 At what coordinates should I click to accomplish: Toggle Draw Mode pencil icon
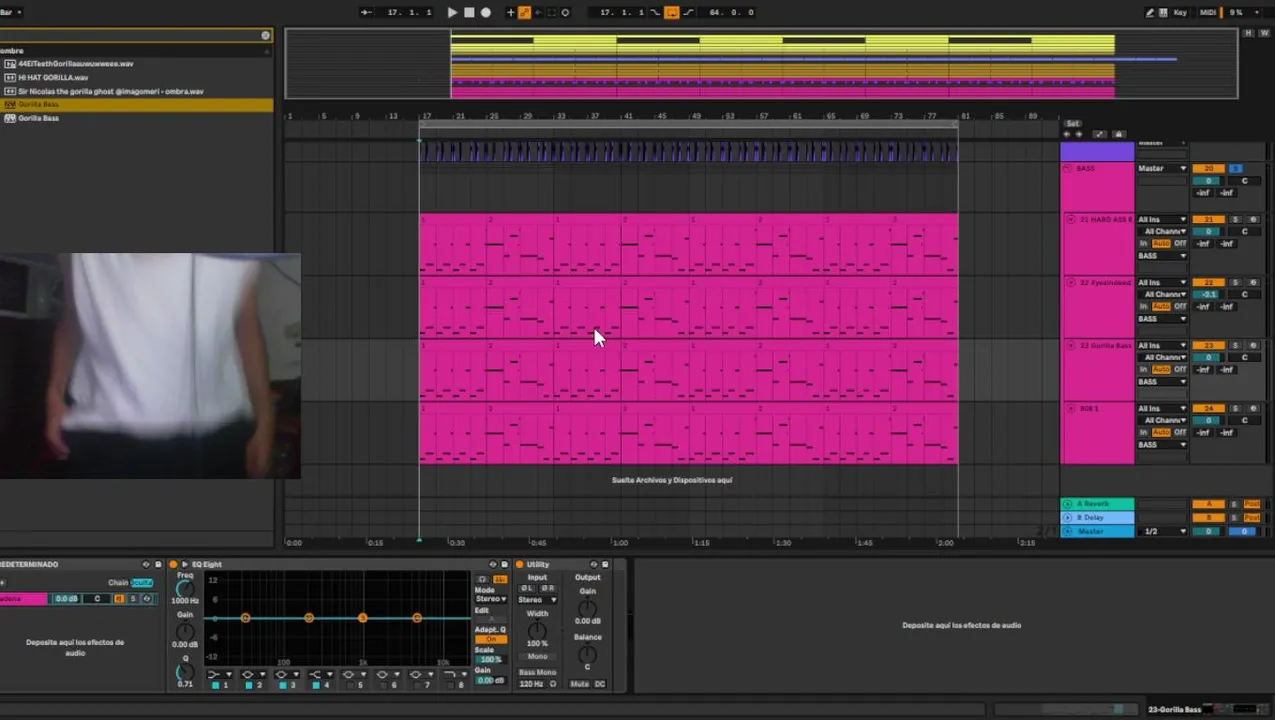click(x=1150, y=12)
